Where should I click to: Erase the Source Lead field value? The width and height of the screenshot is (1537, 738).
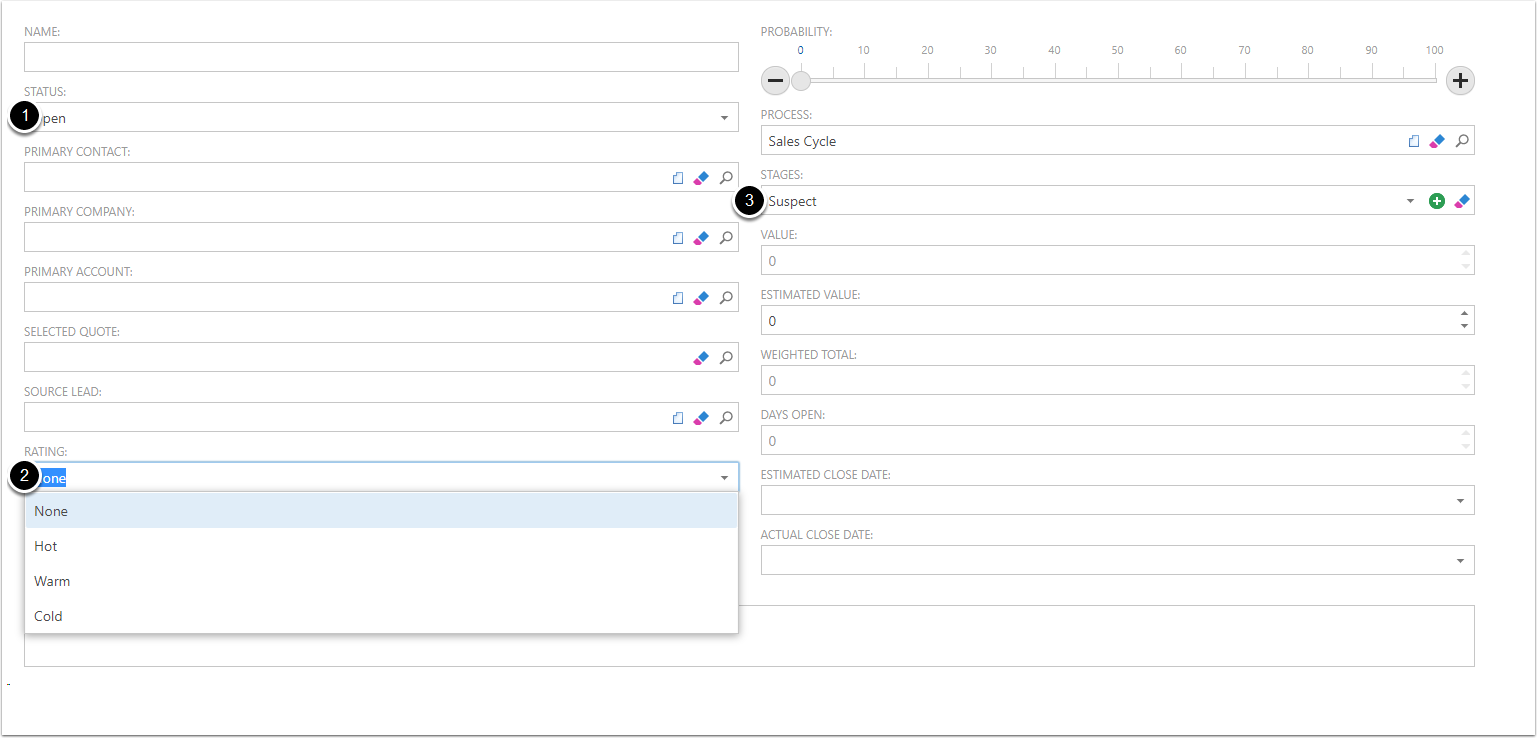701,418
